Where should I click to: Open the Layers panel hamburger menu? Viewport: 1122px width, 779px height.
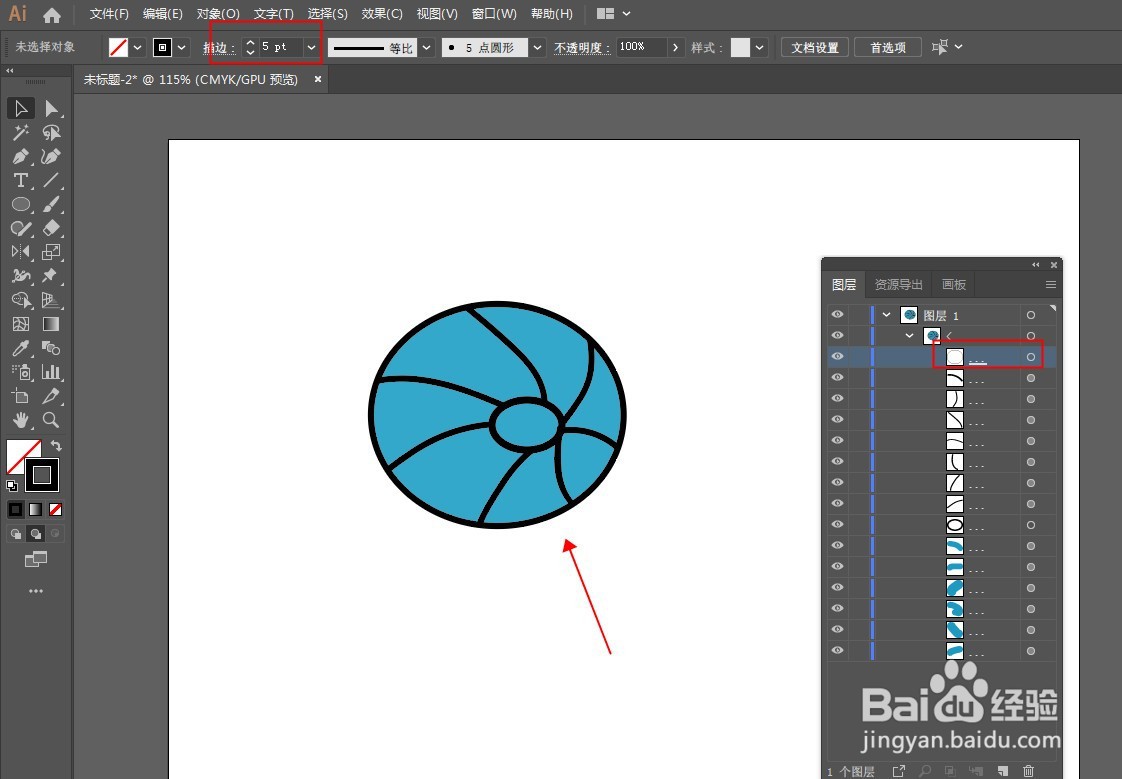coord(1050,285)
